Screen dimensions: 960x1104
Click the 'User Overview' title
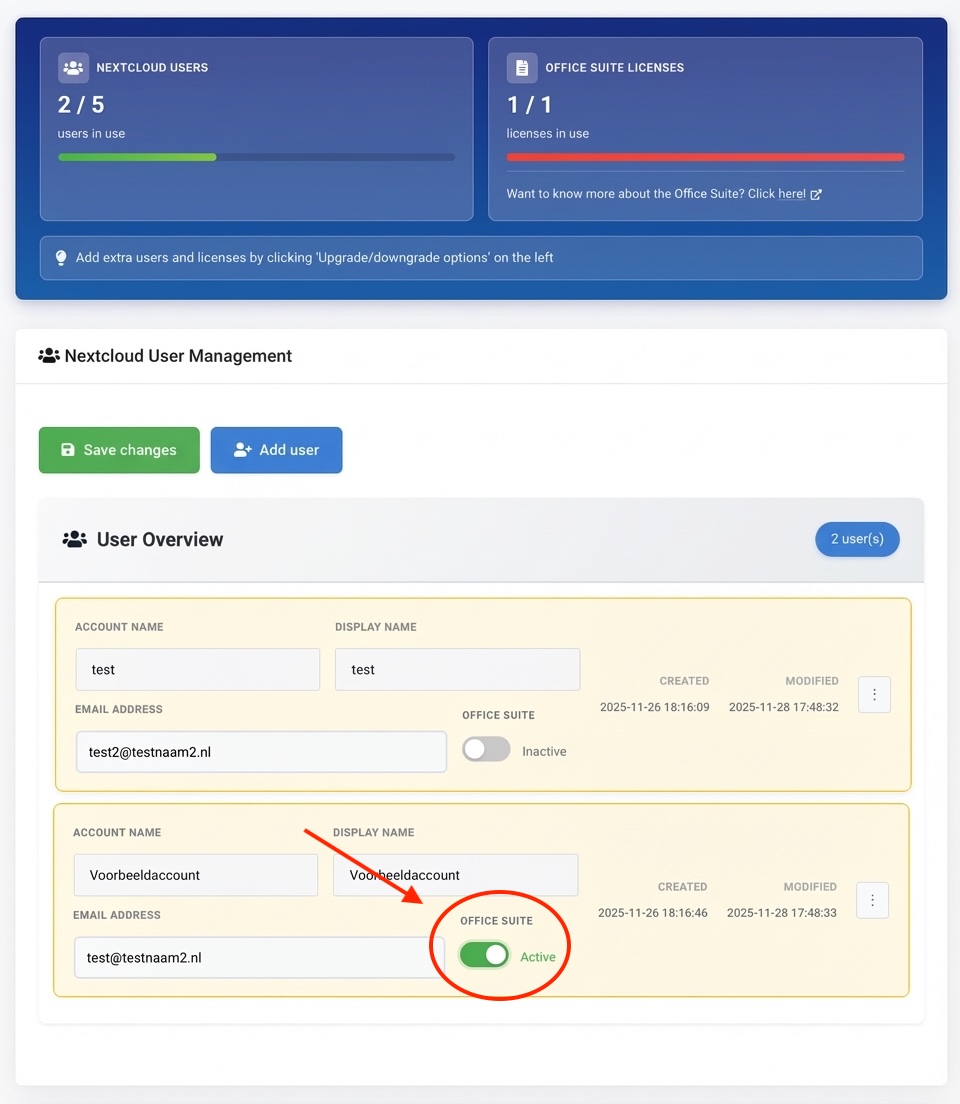[160, 539]
